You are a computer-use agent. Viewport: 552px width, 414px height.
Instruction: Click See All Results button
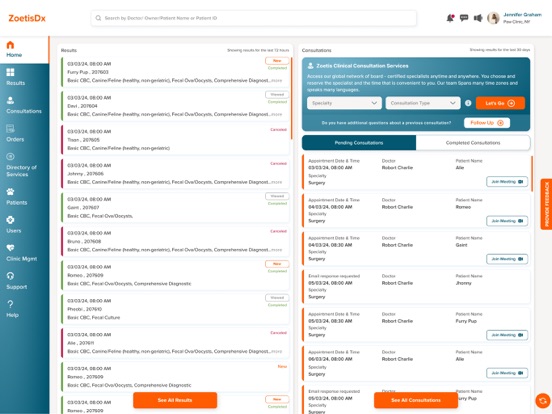pyautogui.click(x=175, y=400)
